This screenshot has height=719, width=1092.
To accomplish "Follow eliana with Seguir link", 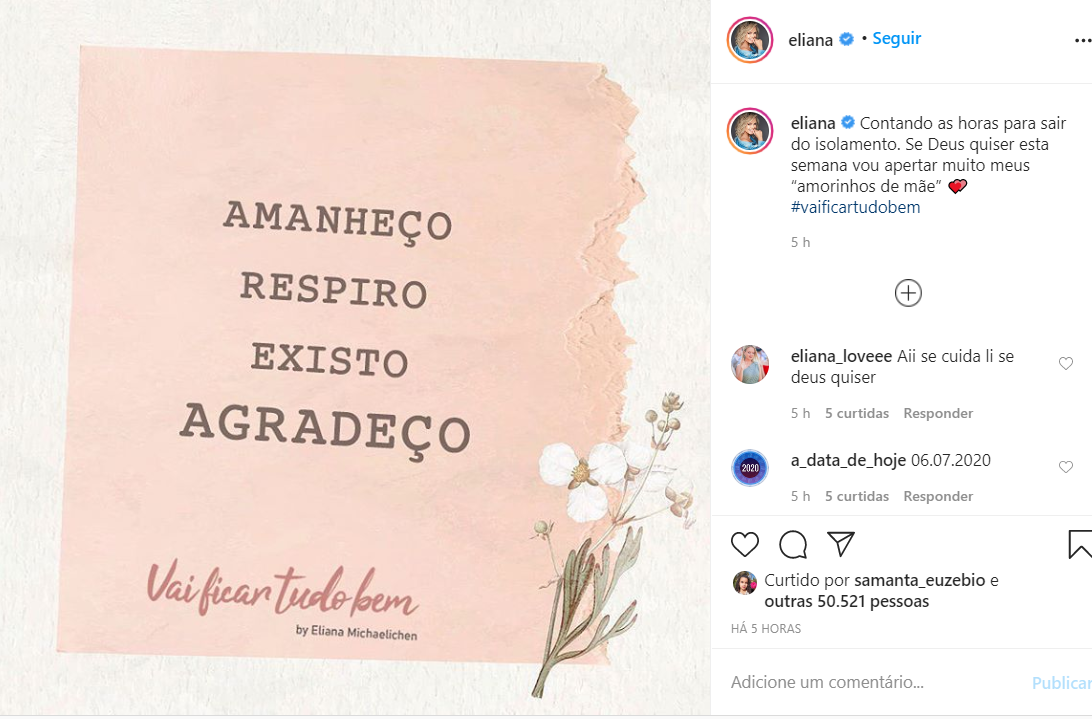I will click(896, 38).
